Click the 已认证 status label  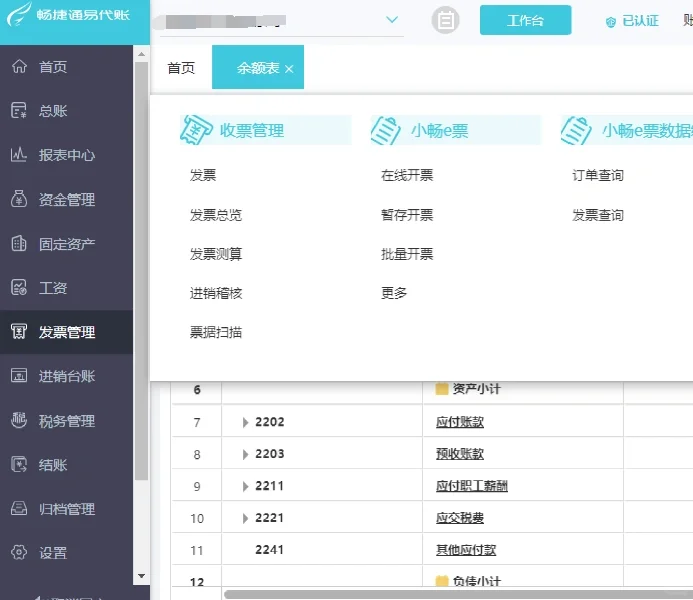(640, 21)
